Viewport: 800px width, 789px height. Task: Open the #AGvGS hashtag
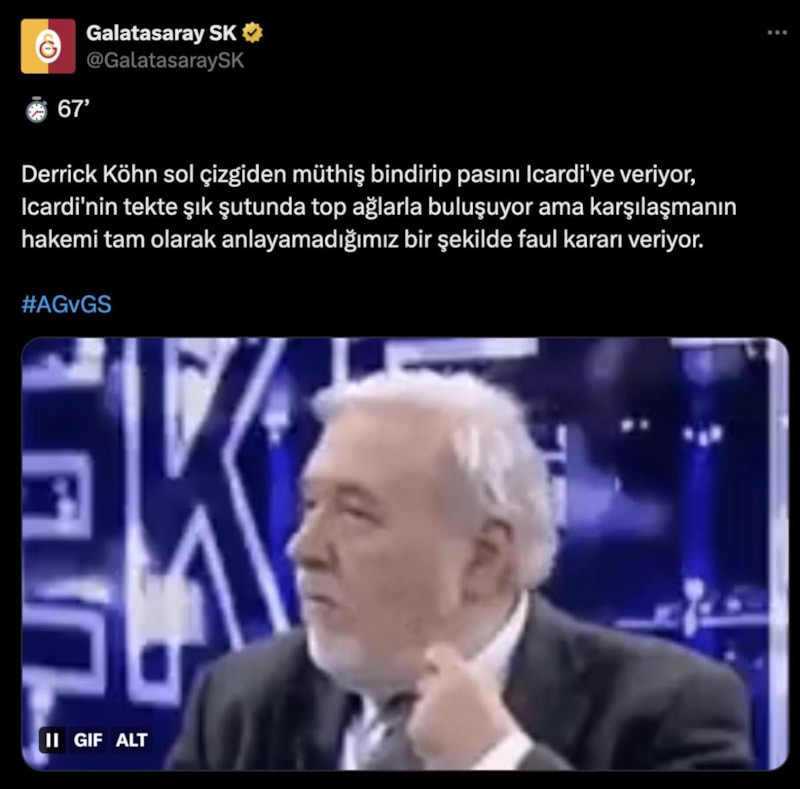66,305
